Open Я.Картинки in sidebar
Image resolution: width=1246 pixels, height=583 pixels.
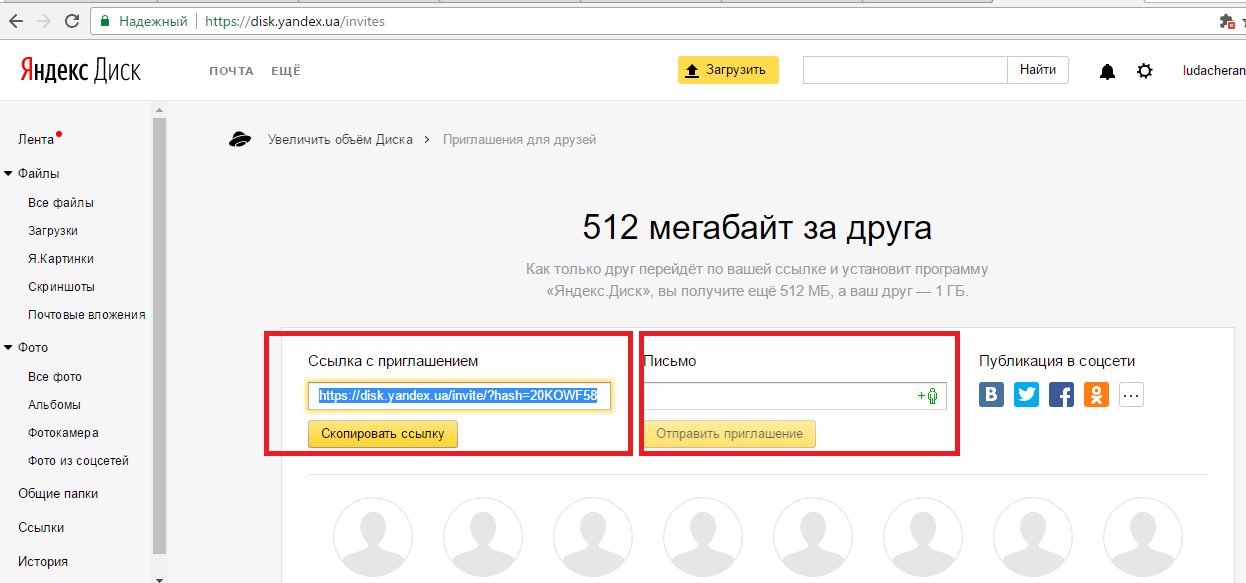61,259
